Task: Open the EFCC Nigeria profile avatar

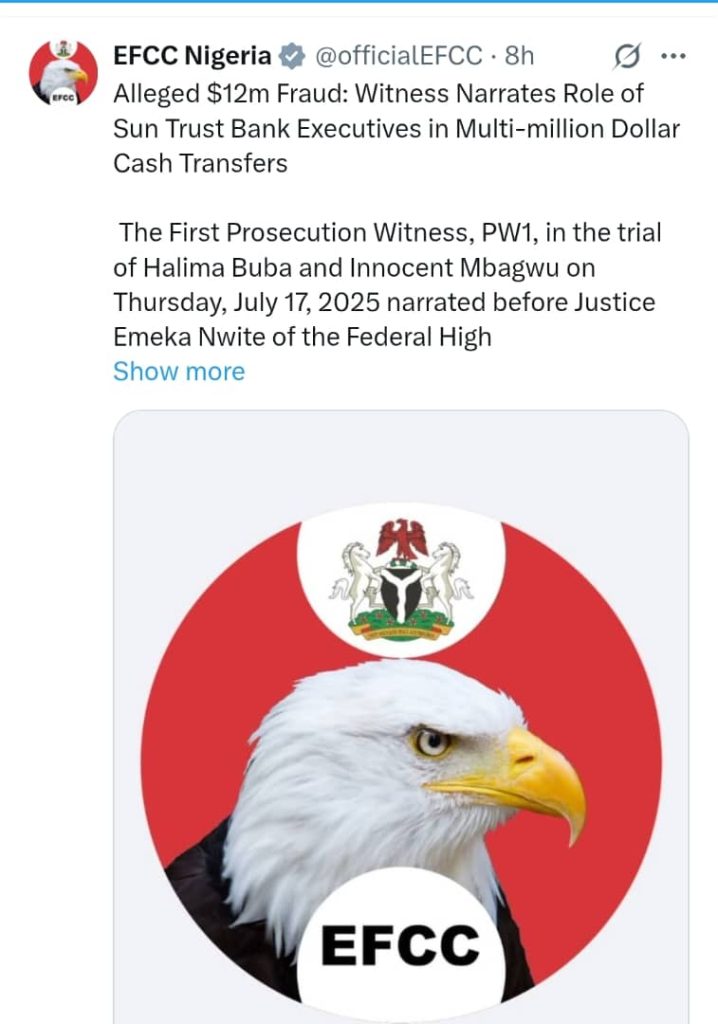Action: click(63, 72)
